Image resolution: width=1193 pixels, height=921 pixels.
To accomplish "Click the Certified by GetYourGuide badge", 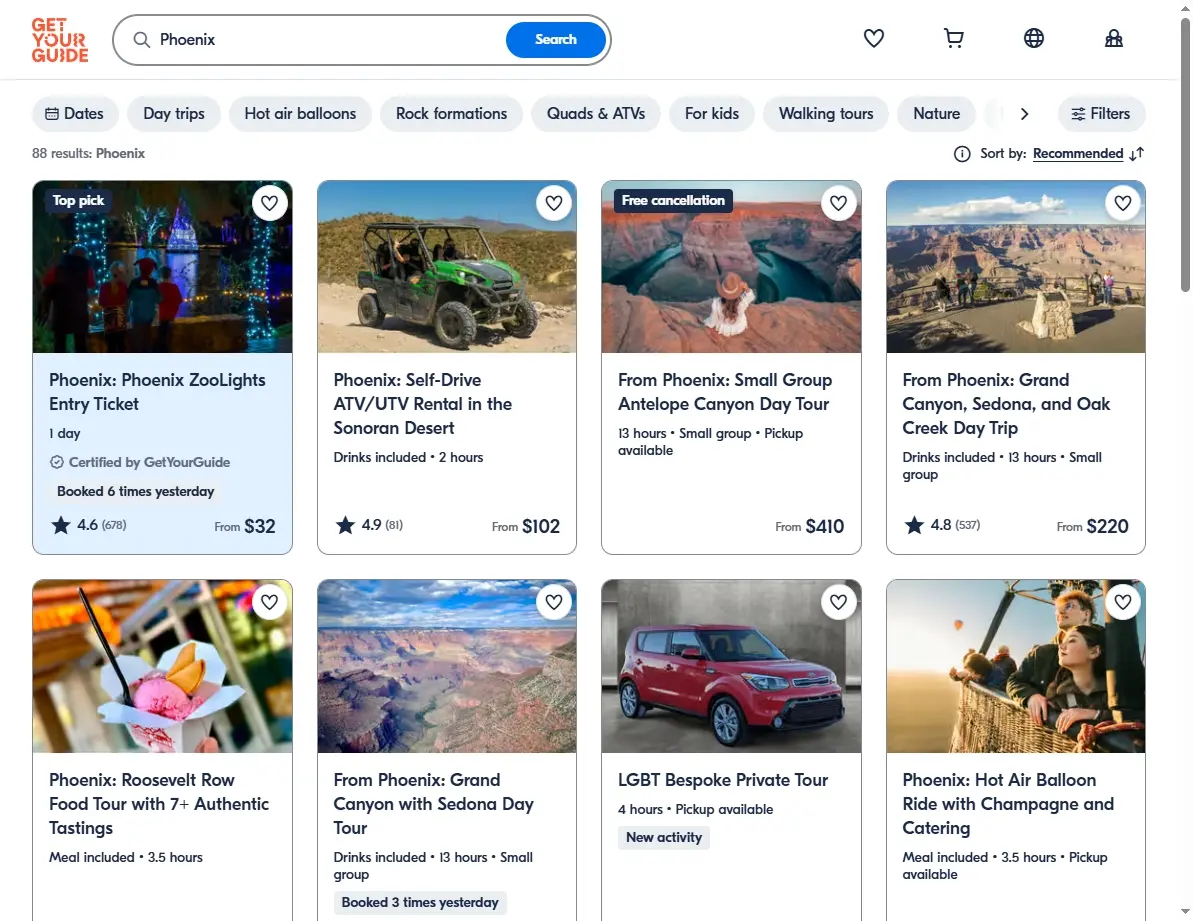I will 140,462.
